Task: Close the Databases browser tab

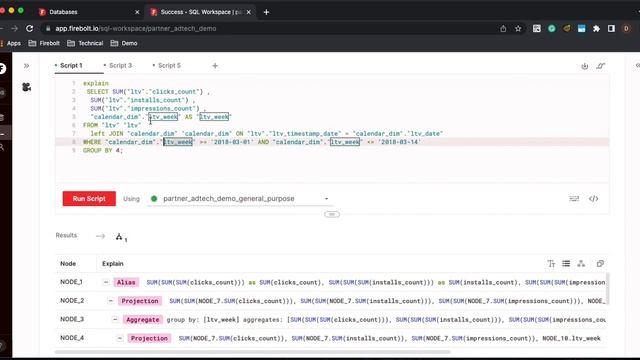Action: (x=137, y=12)
